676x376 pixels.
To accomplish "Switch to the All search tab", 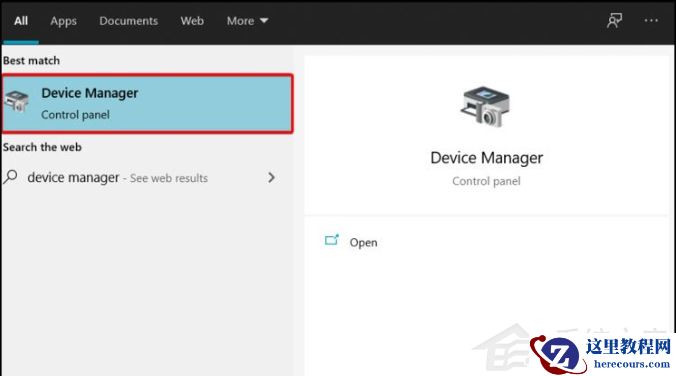I will [x=21, y=21].
